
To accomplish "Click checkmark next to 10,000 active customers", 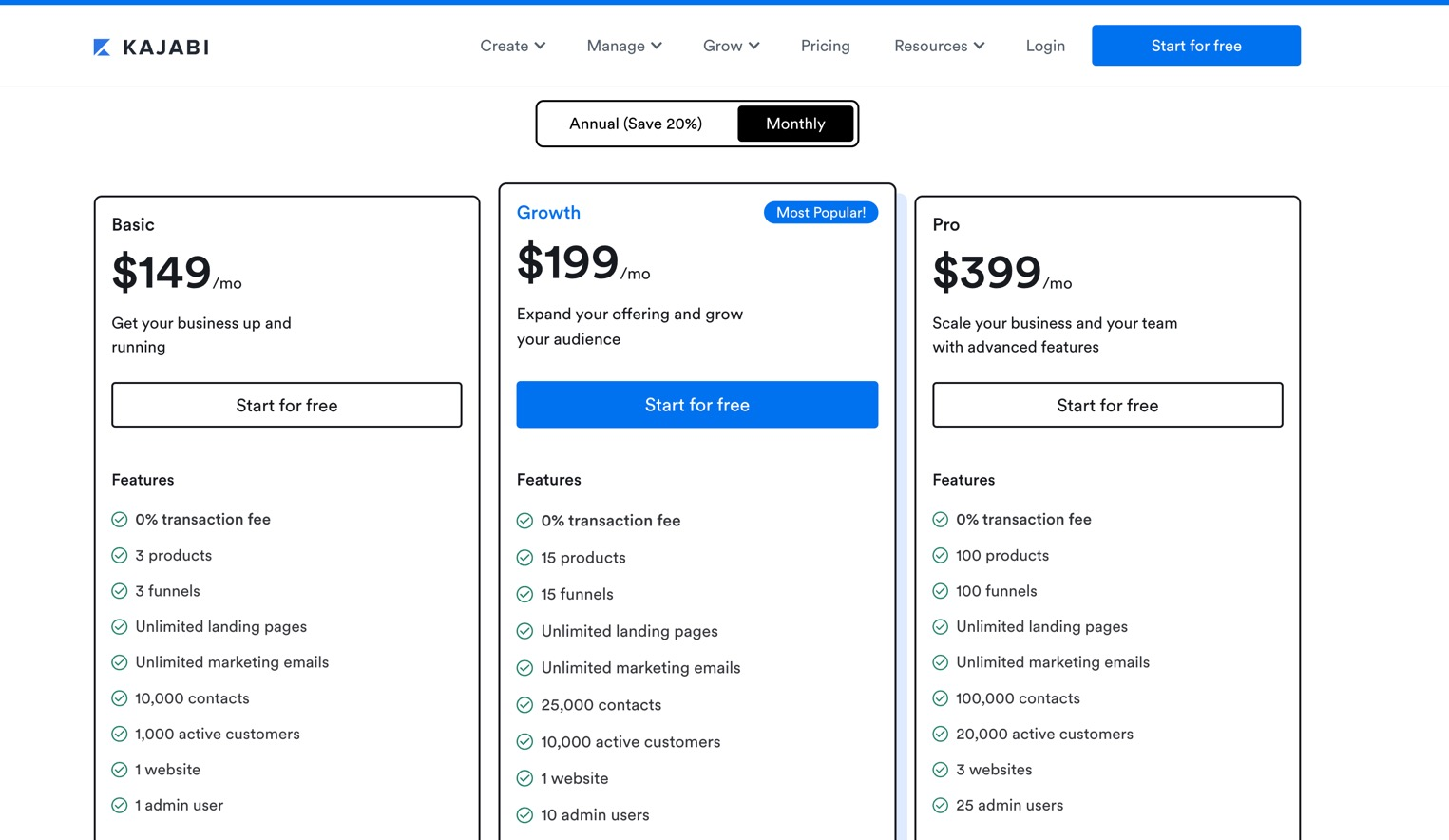I will [524, 742].
